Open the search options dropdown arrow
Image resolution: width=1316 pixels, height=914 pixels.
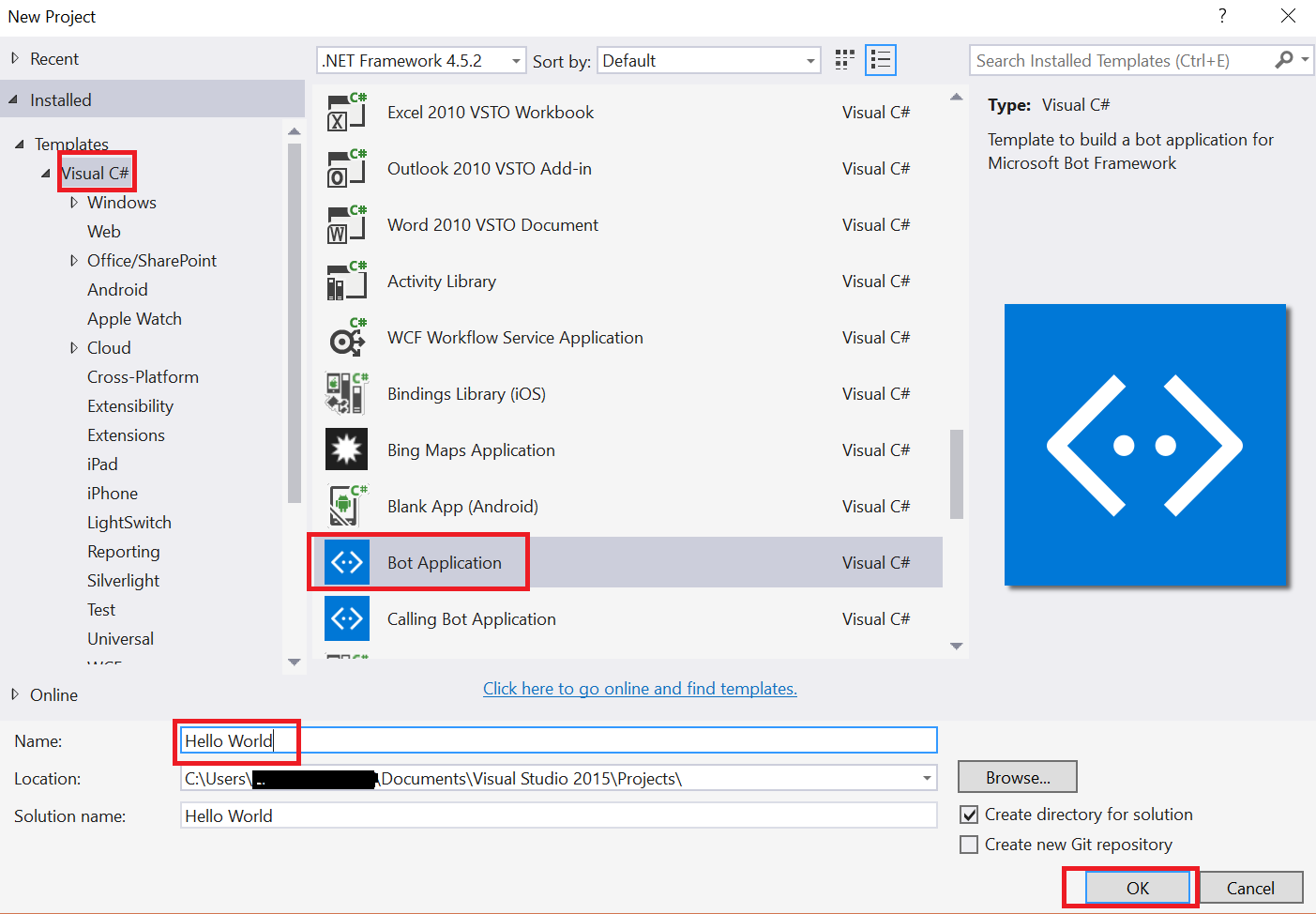point(1305,59)
